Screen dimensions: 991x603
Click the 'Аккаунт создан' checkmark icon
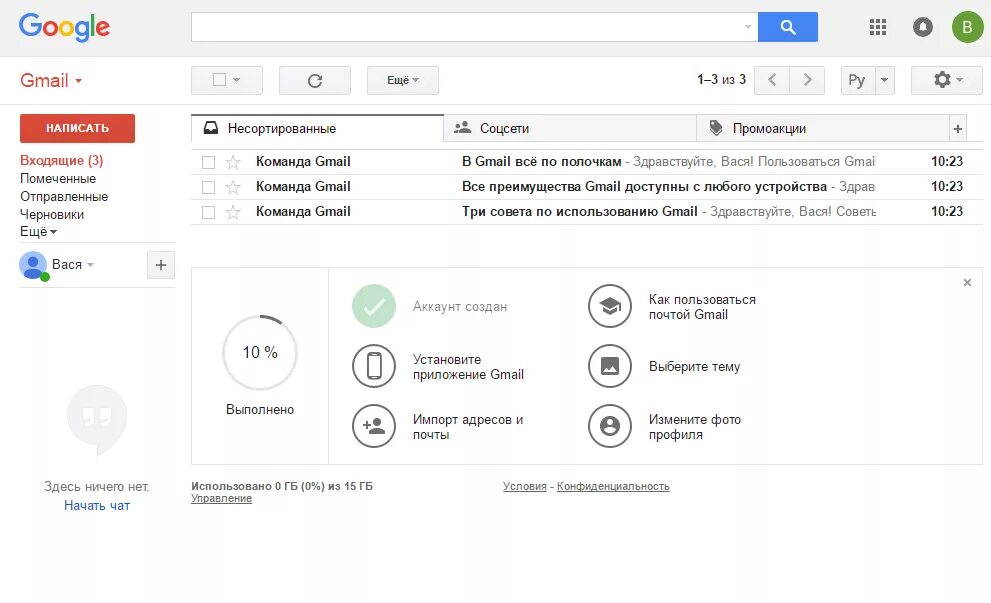[374, 306]
